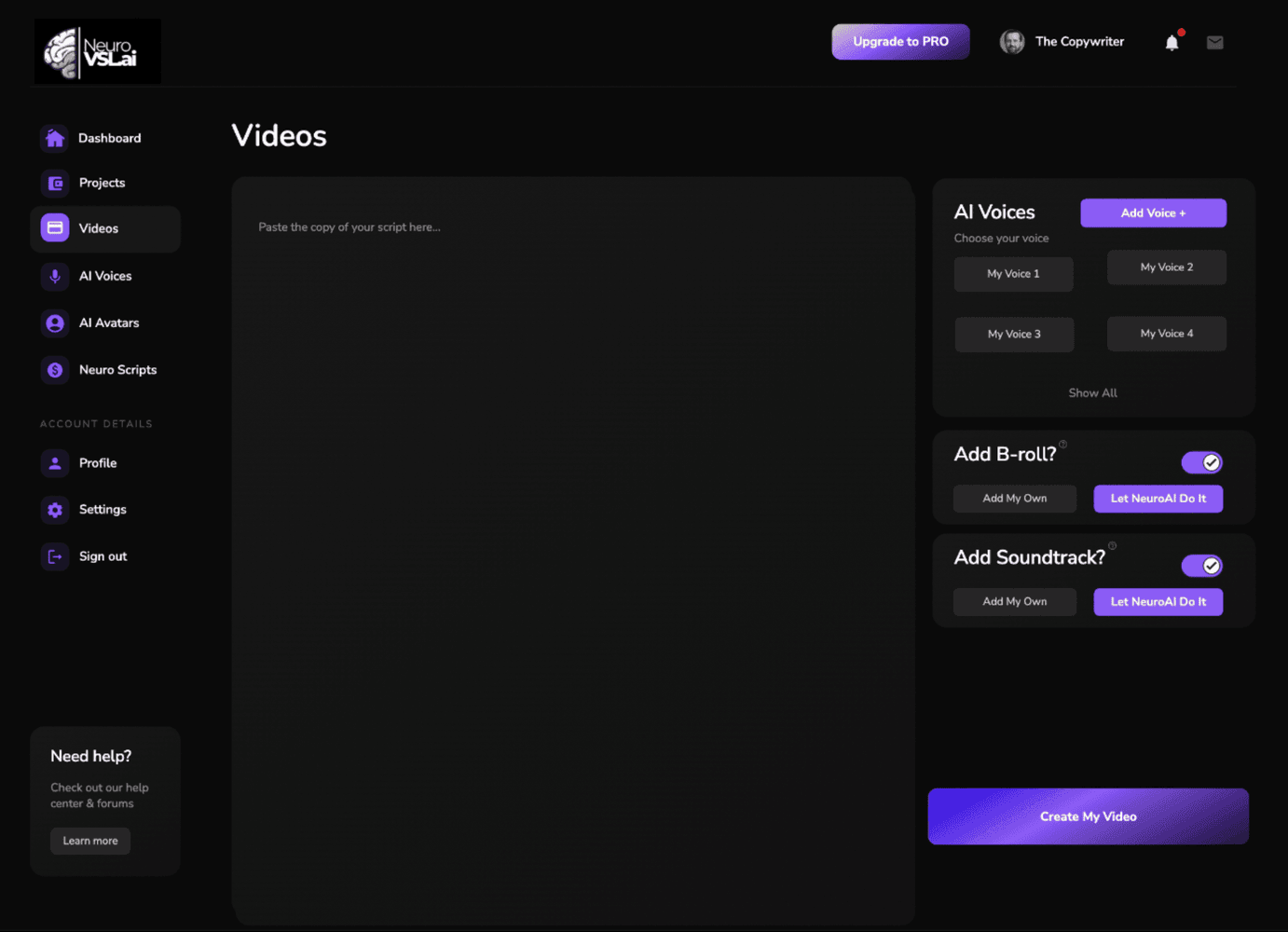The height and width of the screenshot is (932, 1288).
Task: Click the Dashboard home icon
Action: pos(55,138)
